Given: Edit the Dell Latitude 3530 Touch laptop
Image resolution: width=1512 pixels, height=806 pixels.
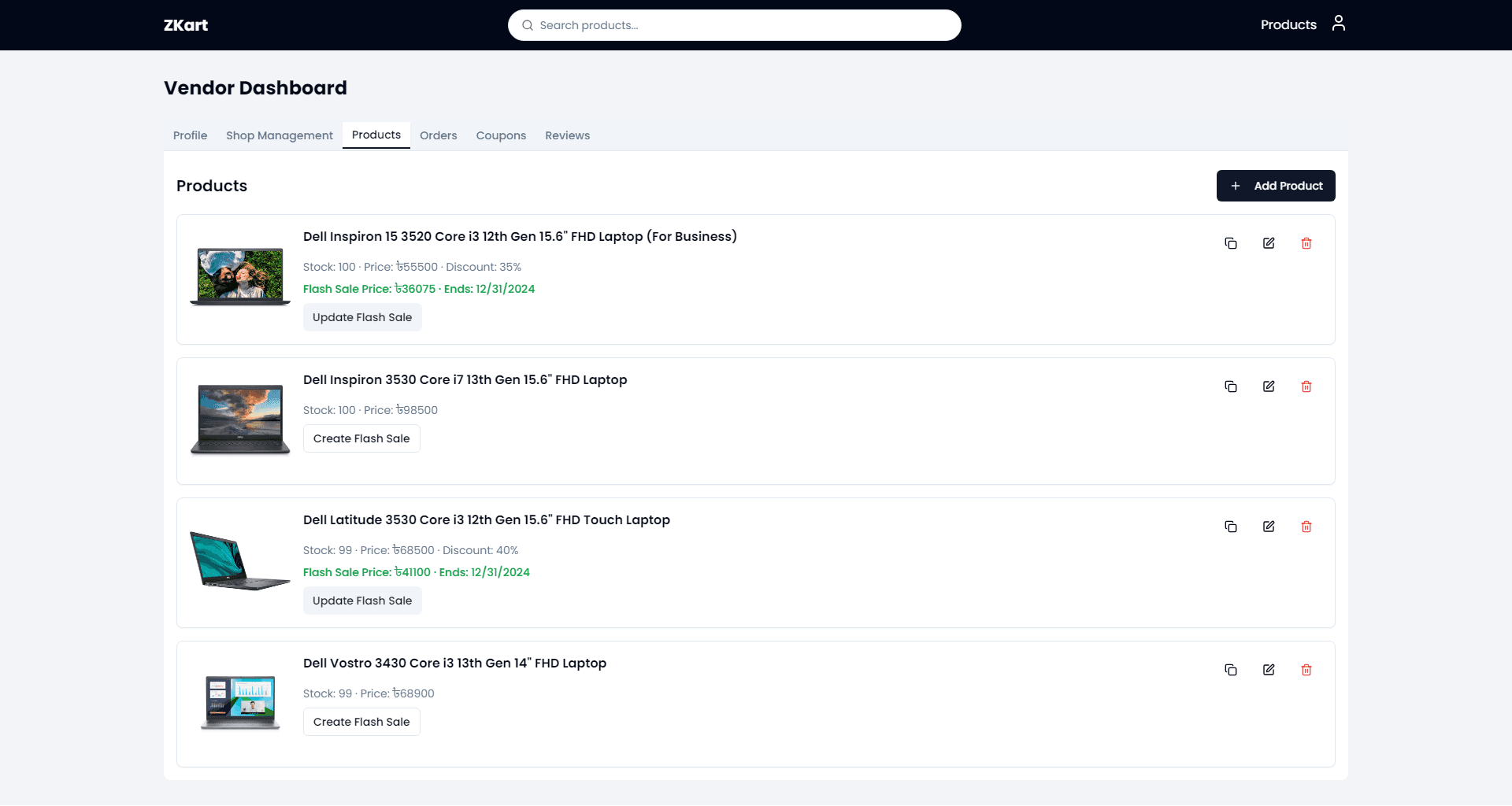Looking at the screenshot, I should 1269,527.
